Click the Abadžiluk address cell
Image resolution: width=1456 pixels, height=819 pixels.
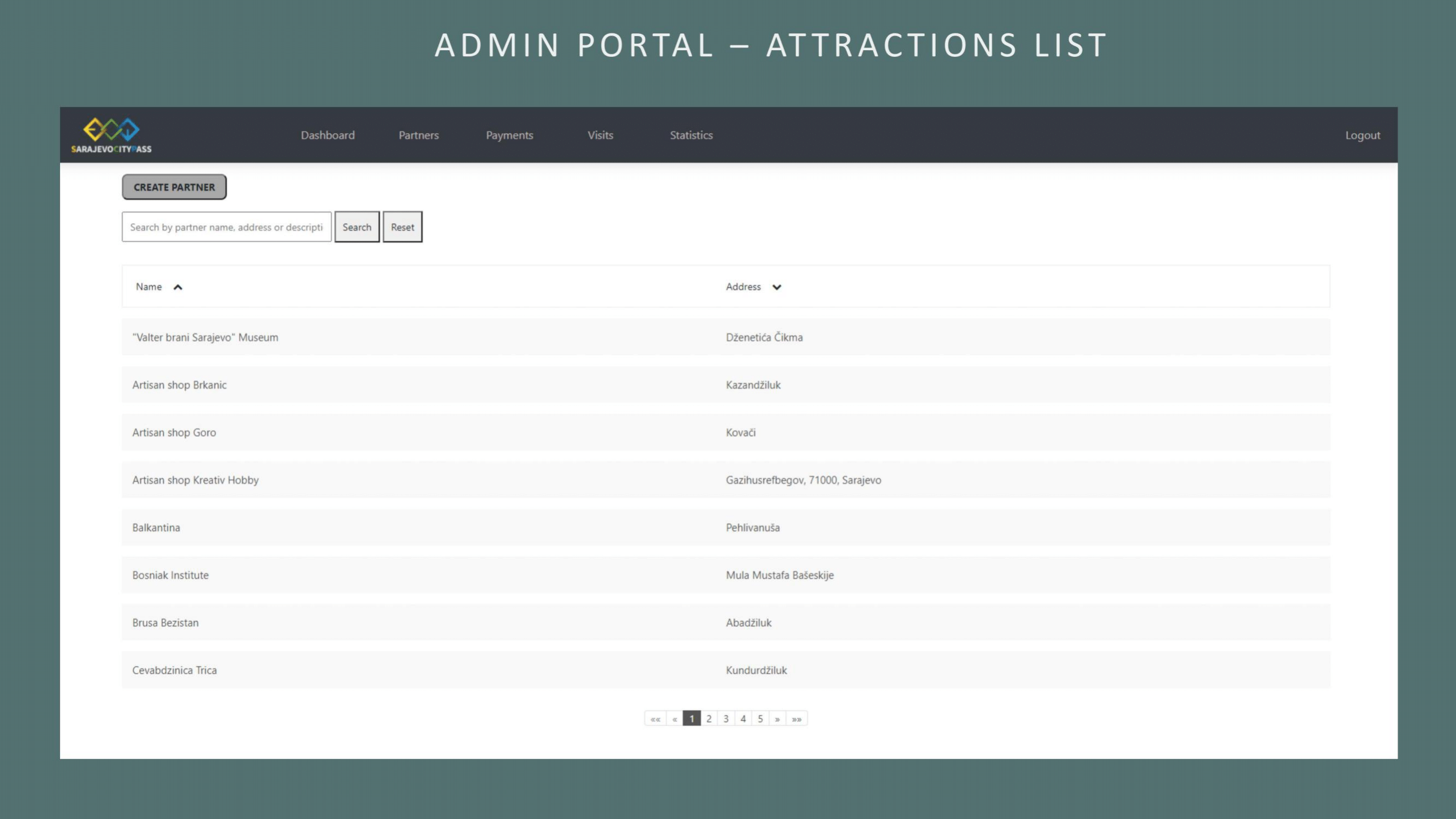pos(748,622)
